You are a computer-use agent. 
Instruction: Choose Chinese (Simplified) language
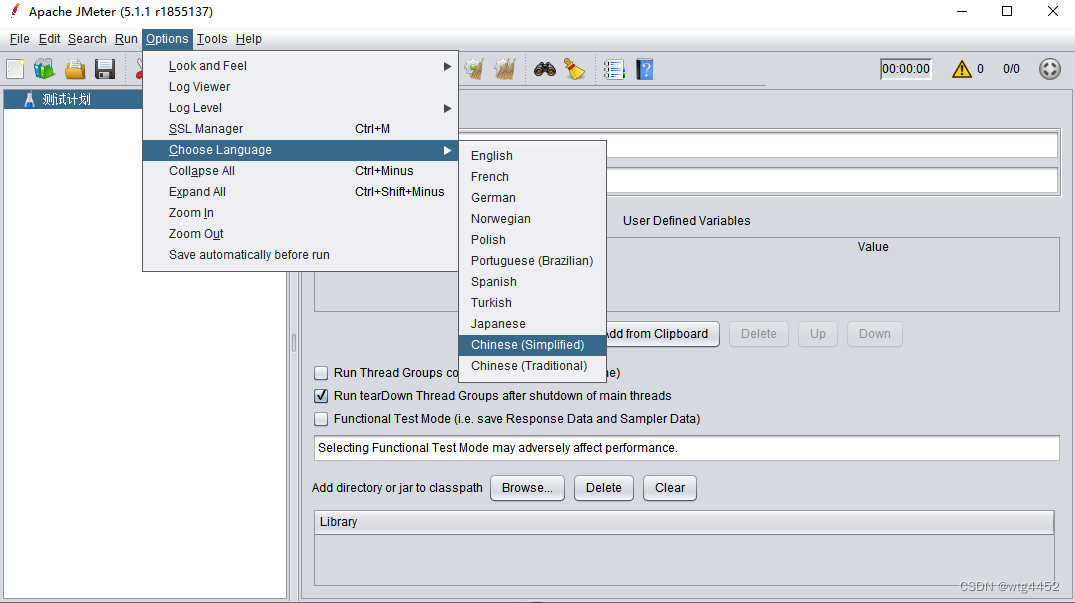click(532, 345)
